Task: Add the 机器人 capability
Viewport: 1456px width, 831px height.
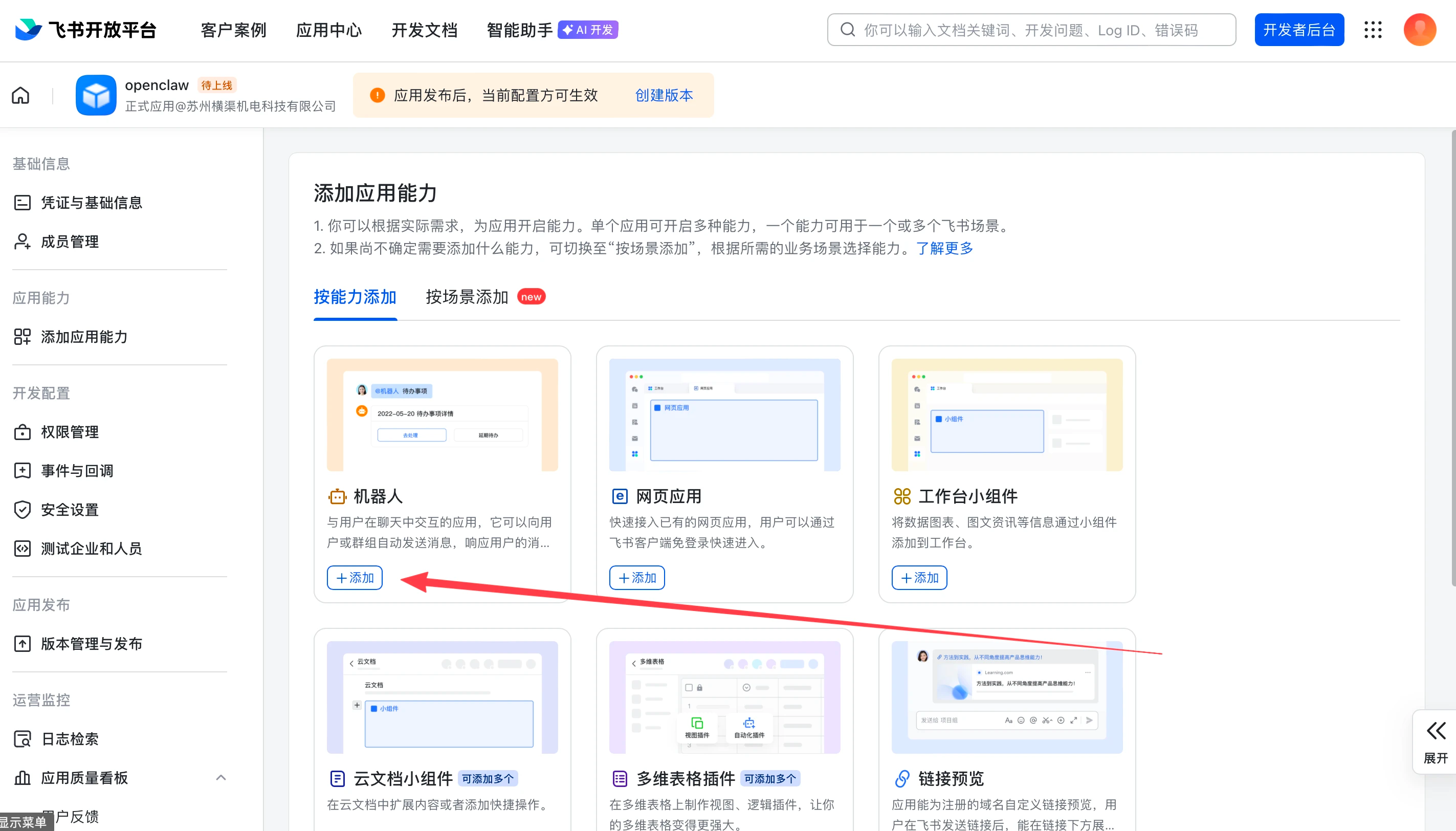Action: point(355,578)
